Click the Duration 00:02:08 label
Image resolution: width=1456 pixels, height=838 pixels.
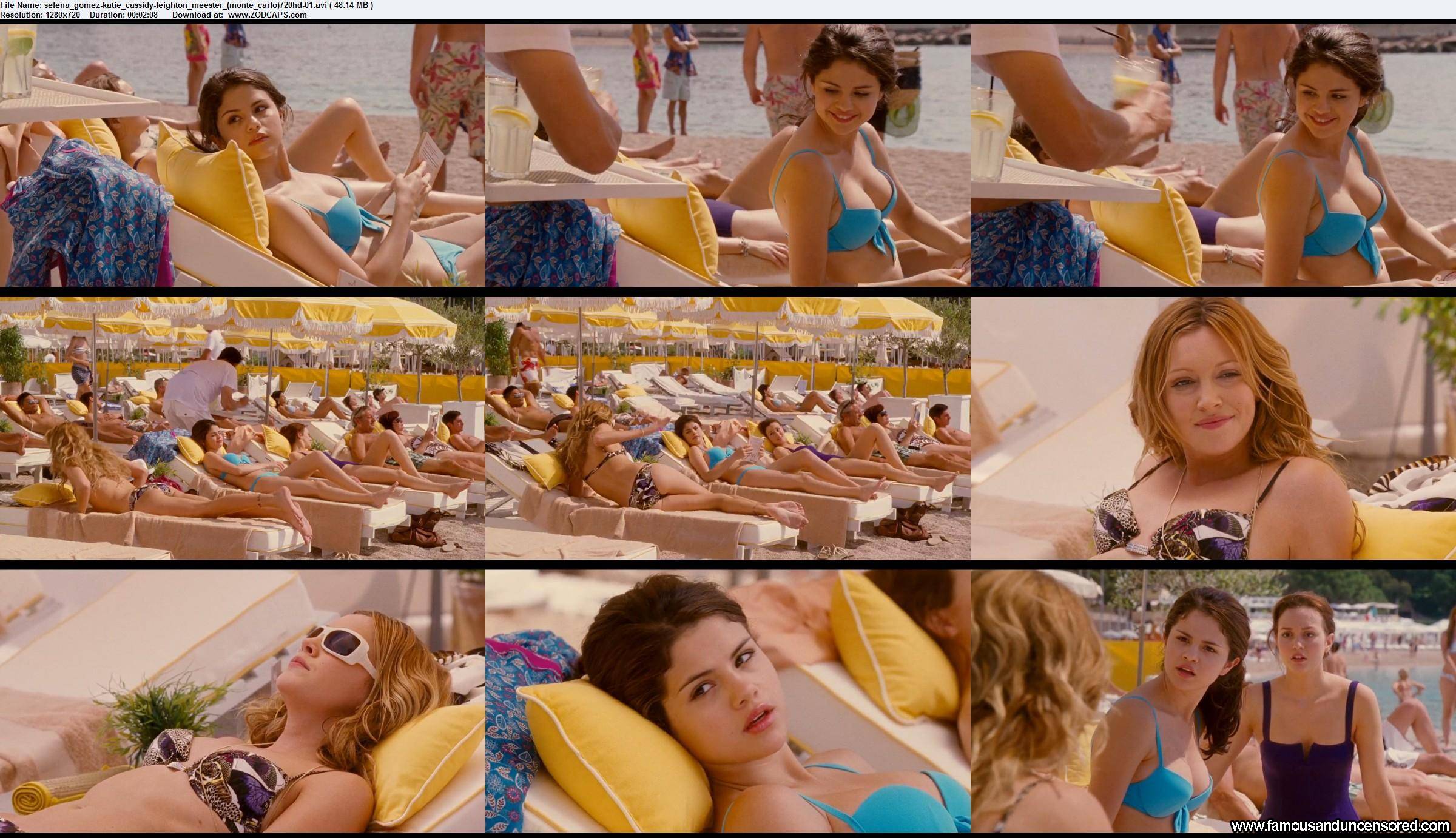[x=124, y=15]
